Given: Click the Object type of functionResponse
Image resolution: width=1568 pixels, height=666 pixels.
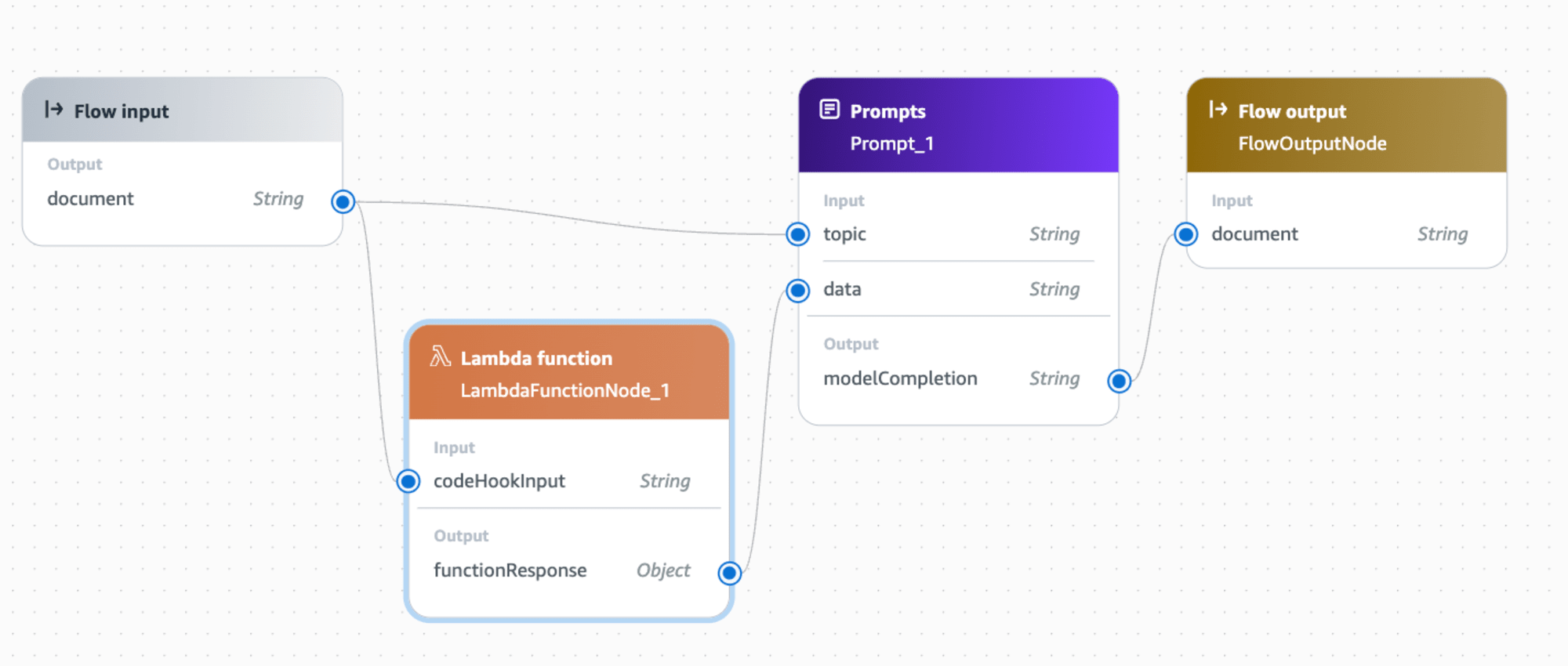Looking at the screenshot, I should tap(663, 570).
